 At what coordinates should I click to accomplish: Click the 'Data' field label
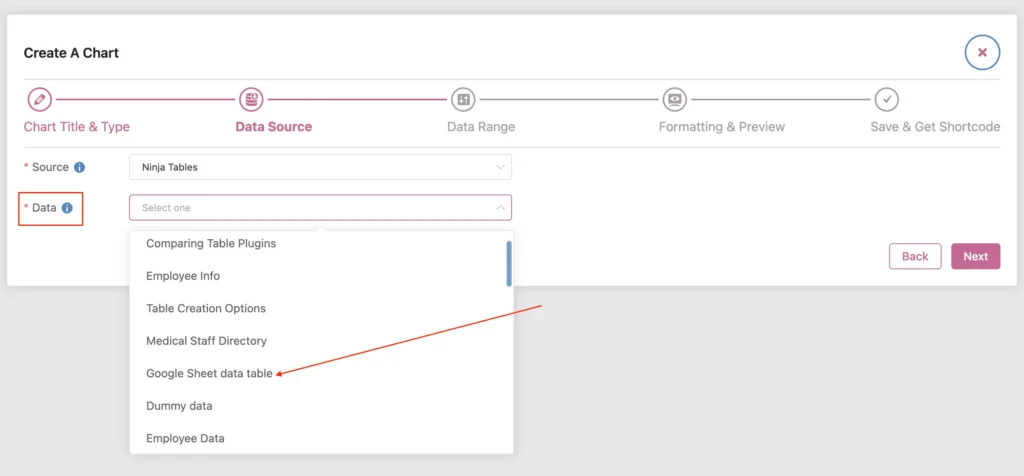click(44, 208)
